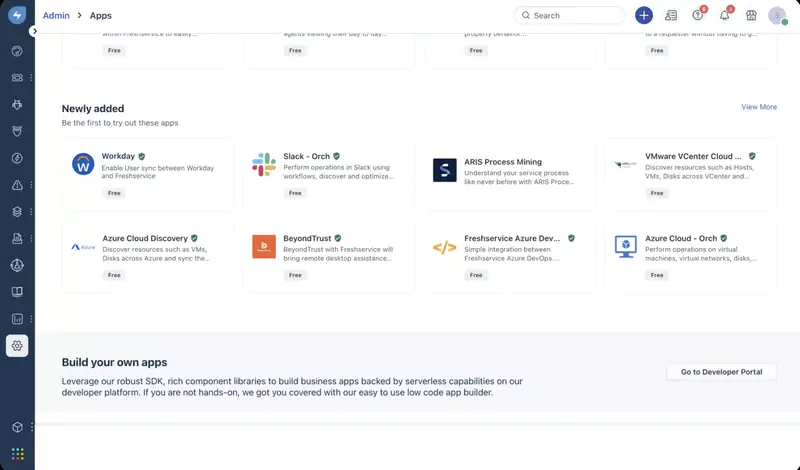Open the agent list icon in header
This screenshot has width=800, height=470.
pos(671,15)
